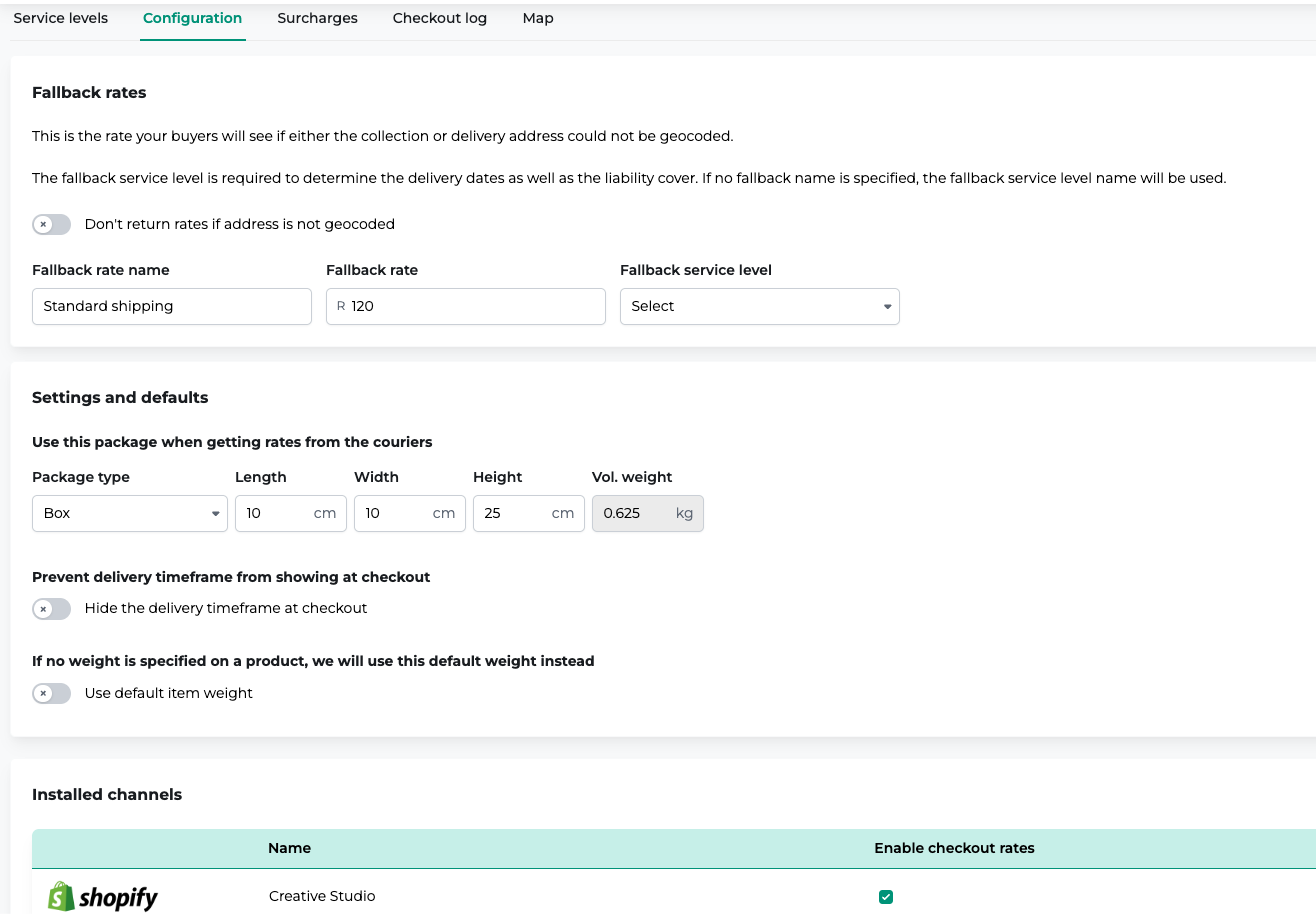Click the Vol. weight 0.625 kg field

648,513
